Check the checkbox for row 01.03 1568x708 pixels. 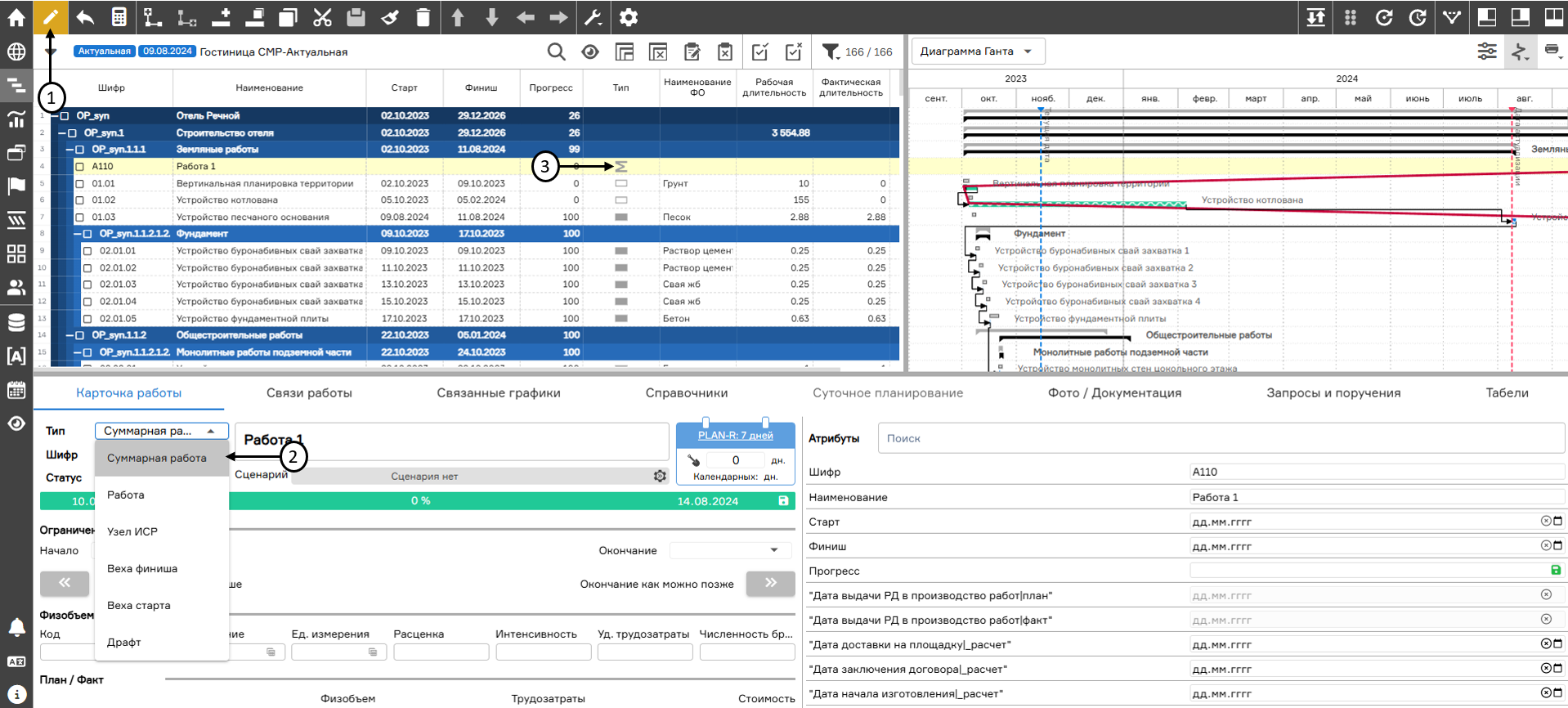pos(80,217)
